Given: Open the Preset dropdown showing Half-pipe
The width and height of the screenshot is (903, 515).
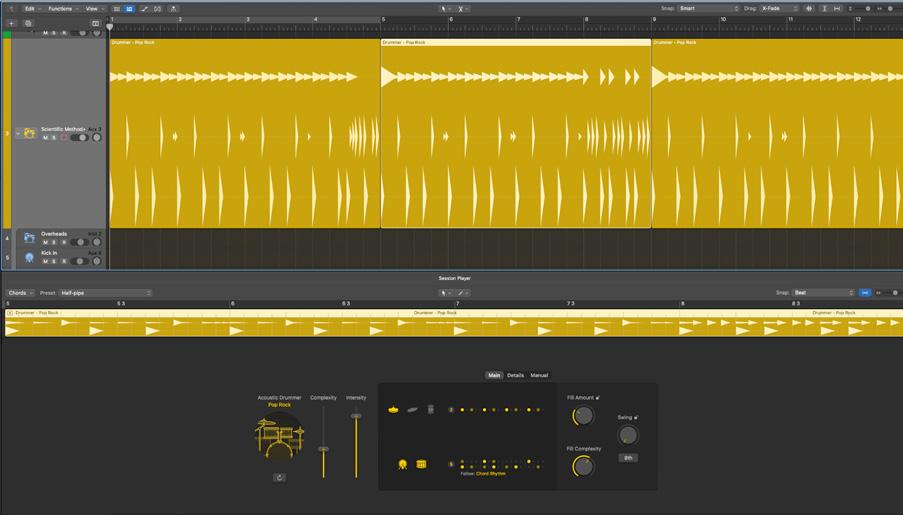Looking at the screenshot, I should tap(105, 293).
